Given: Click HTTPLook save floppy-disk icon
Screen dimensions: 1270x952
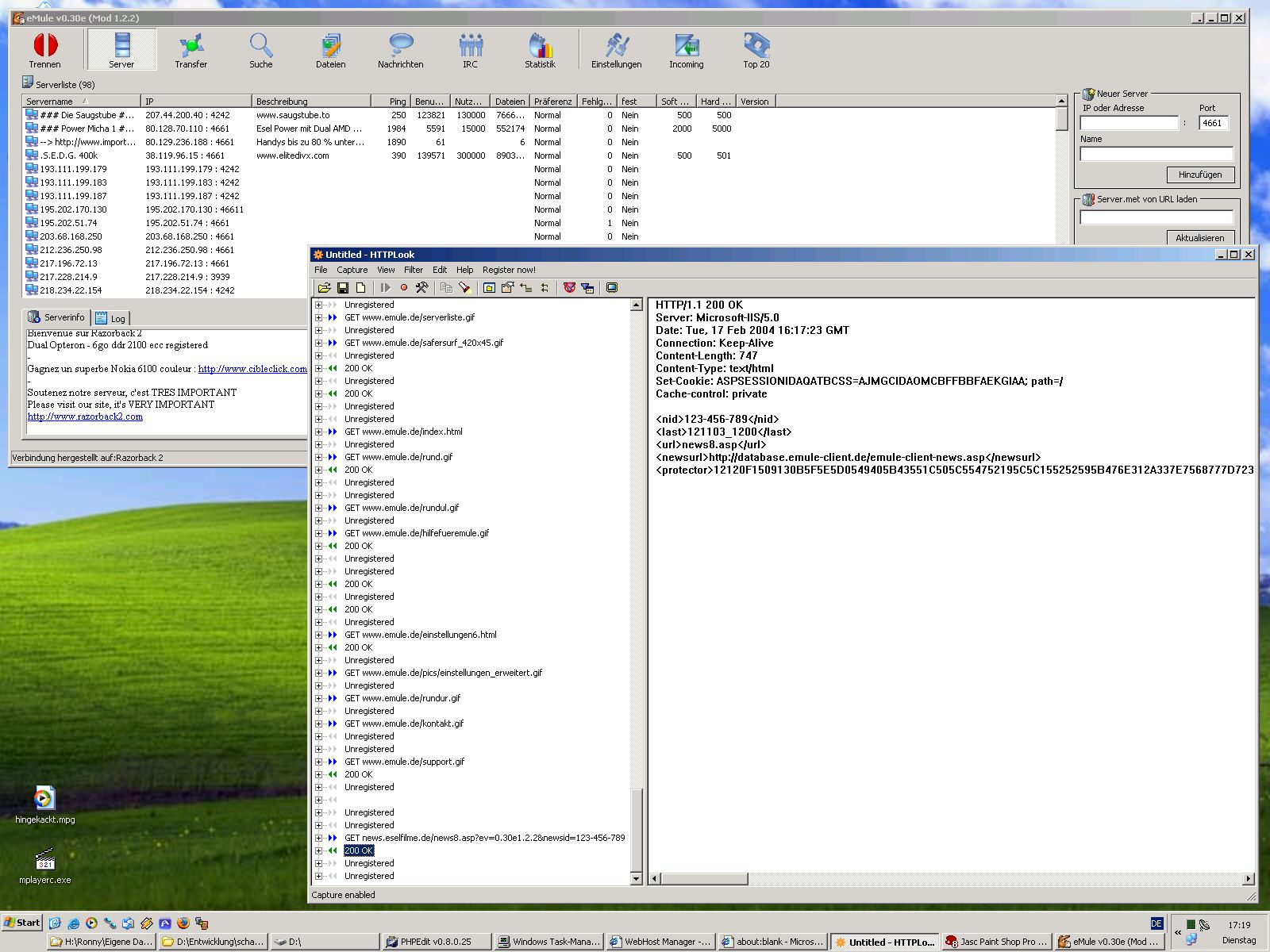Looking at the screenshot, I should 343,288.
